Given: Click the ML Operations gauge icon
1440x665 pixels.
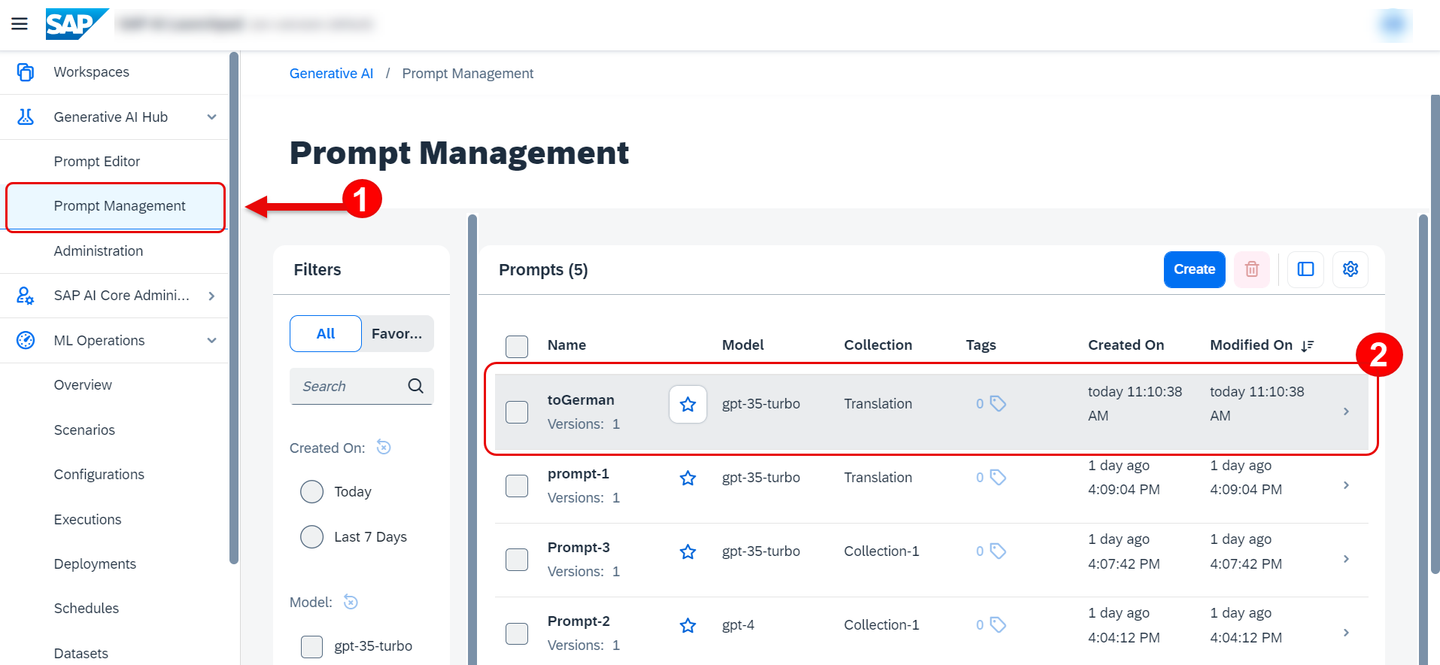Looking at the screenshot, I should tap(26, 340).
